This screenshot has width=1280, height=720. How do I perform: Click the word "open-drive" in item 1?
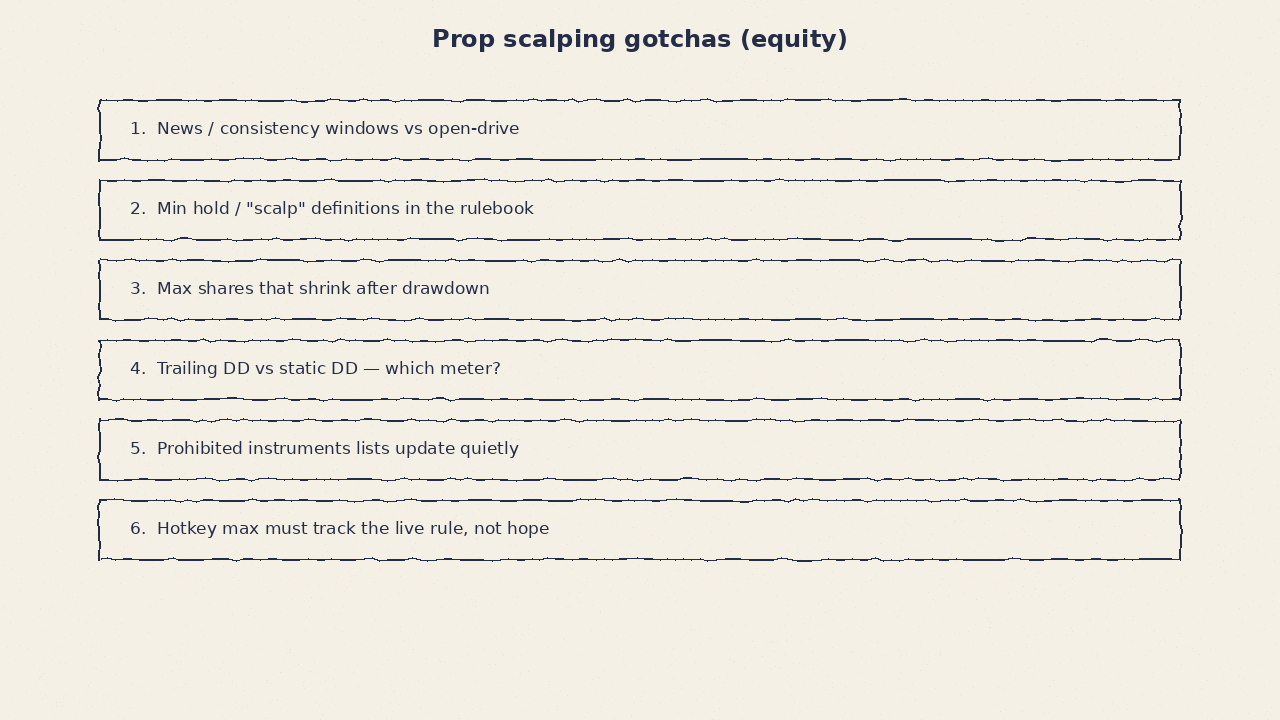475,129
